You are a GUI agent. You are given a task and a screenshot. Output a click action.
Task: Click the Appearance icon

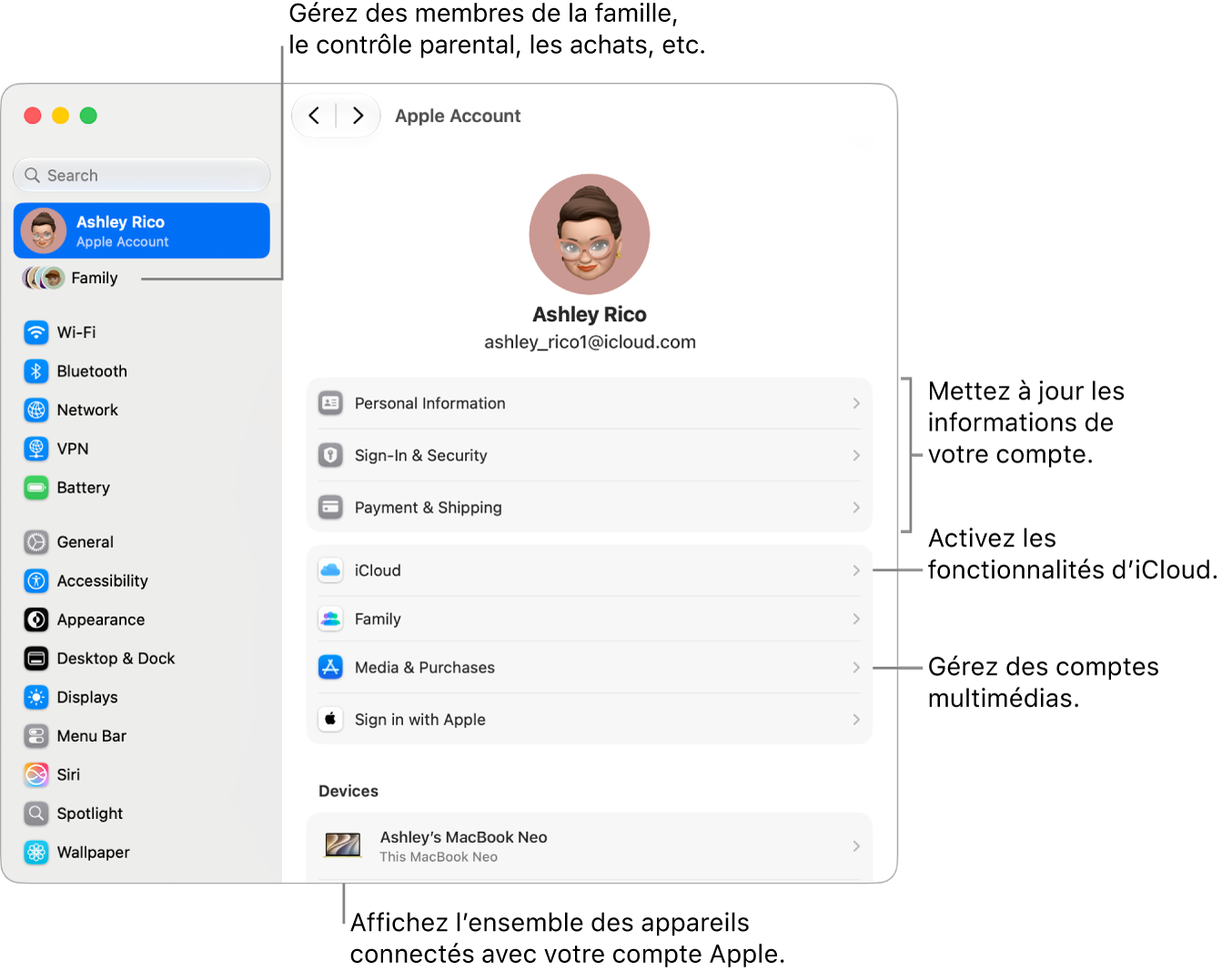click(36, 620)
